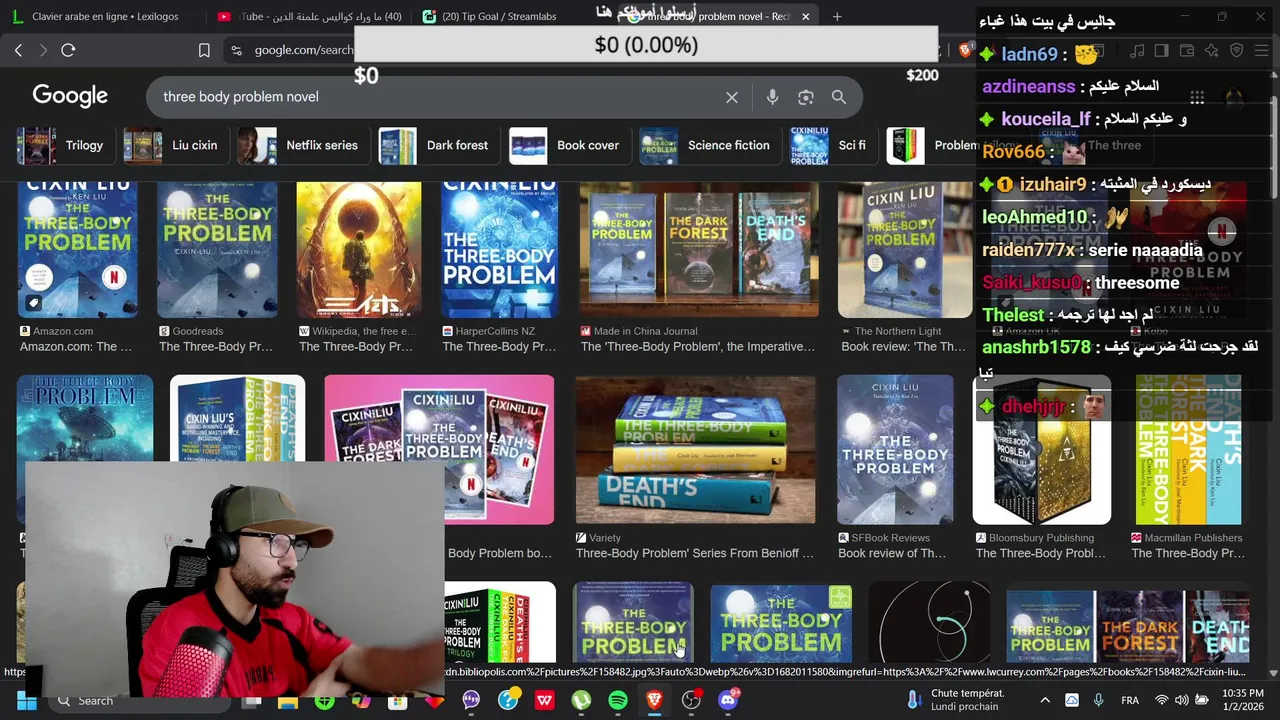This screenshot has width=1280, height=720.
Task: Submit search with magnifier icon
Action: click(x=839, y=97)
